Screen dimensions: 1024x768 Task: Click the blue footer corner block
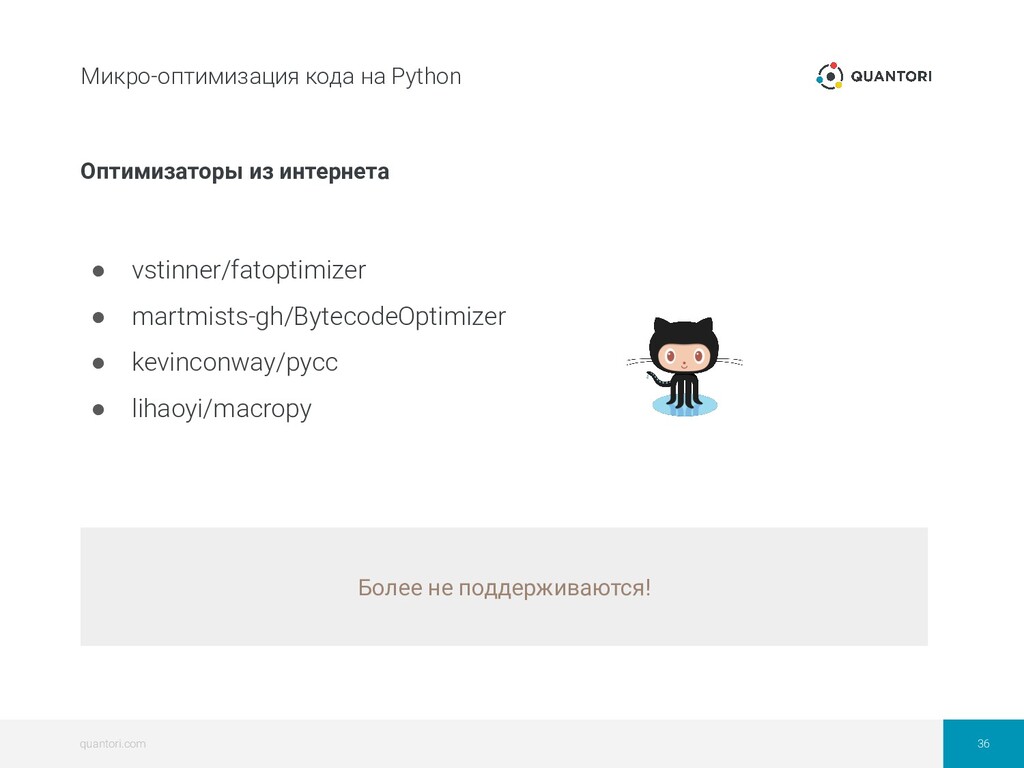coord(983,744)
